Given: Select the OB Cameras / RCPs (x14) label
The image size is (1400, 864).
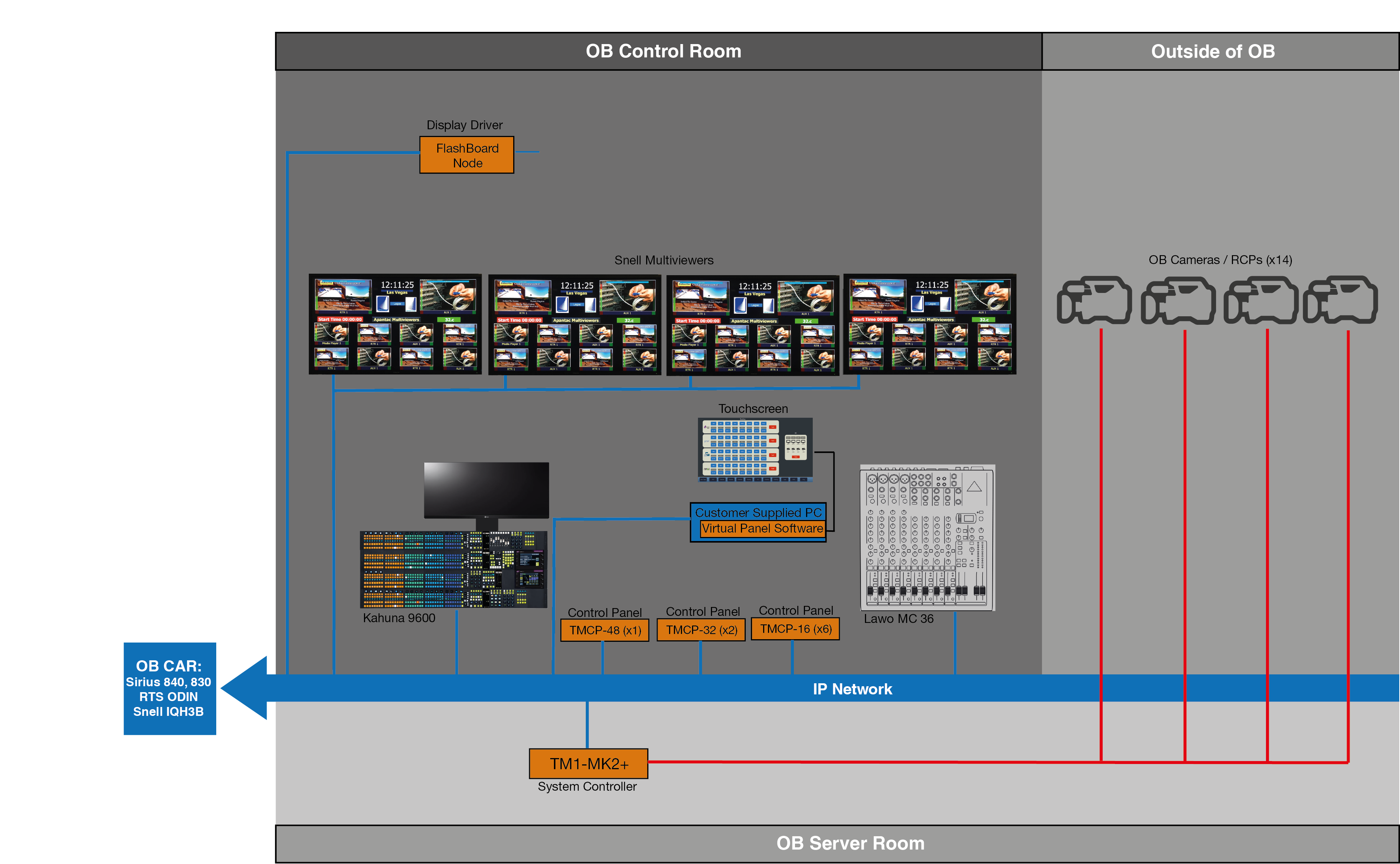Looking at the screenshot, I should pos(1220,260).
